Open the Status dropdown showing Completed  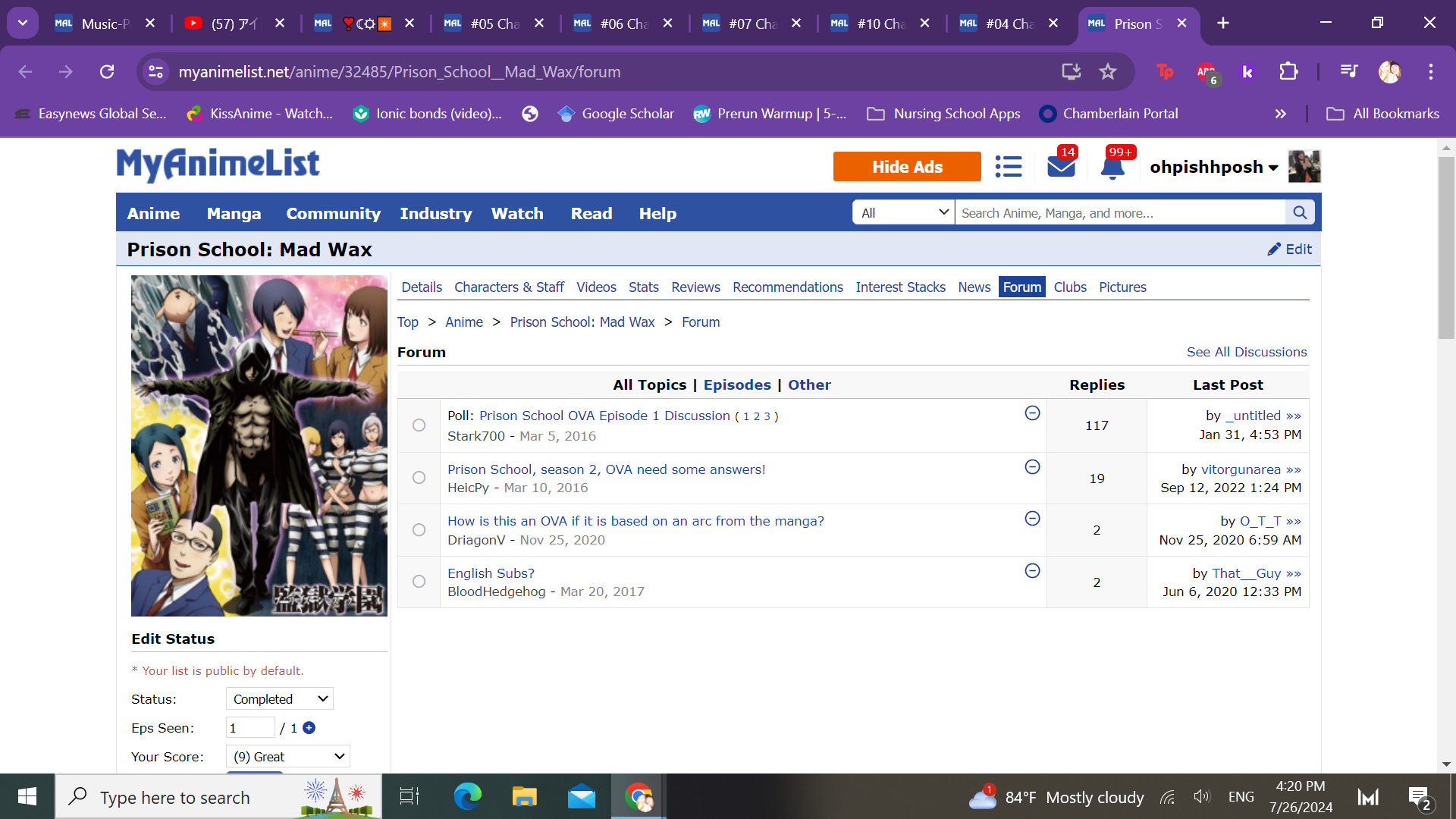[x=279, y=699]
